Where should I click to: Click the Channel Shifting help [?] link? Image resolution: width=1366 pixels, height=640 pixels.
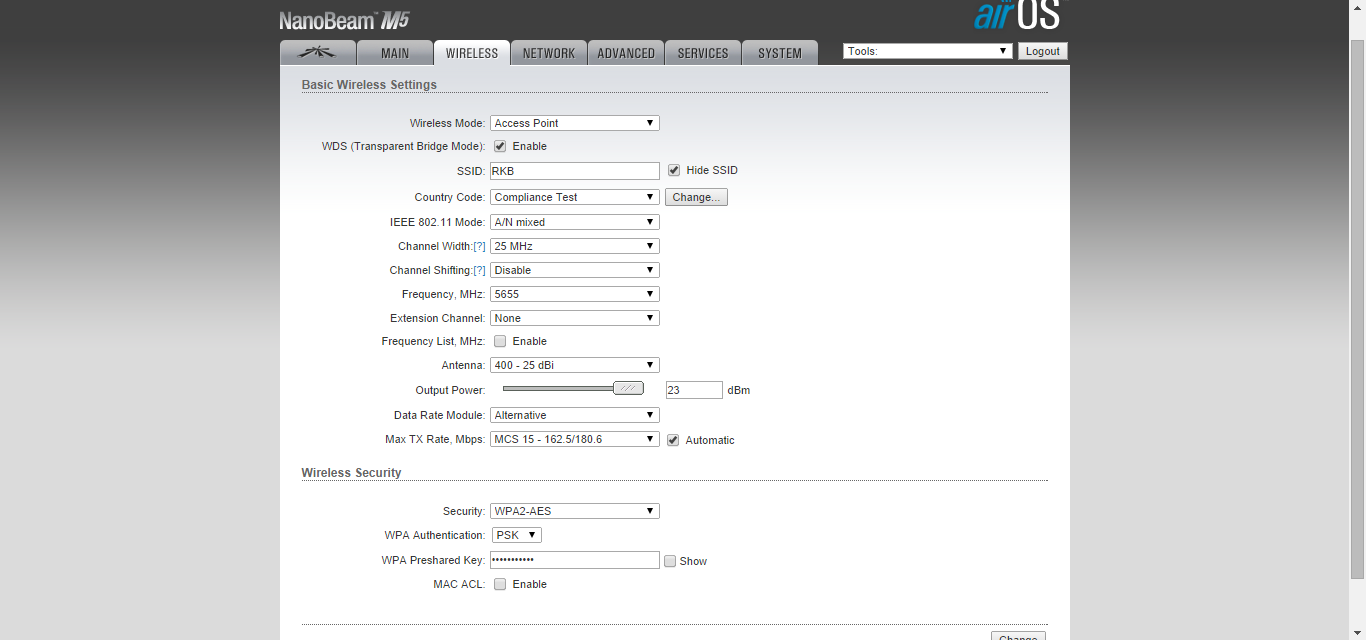tap(479, 270)
